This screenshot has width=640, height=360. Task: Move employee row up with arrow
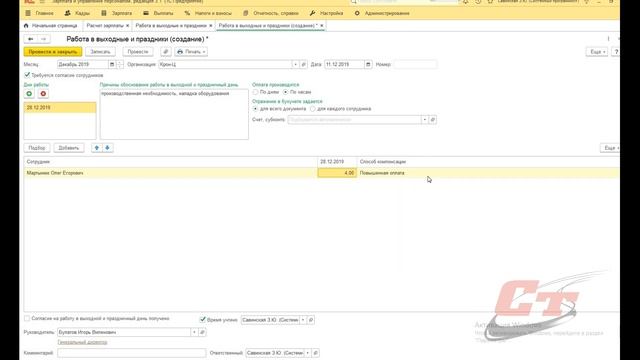[97, 148]
